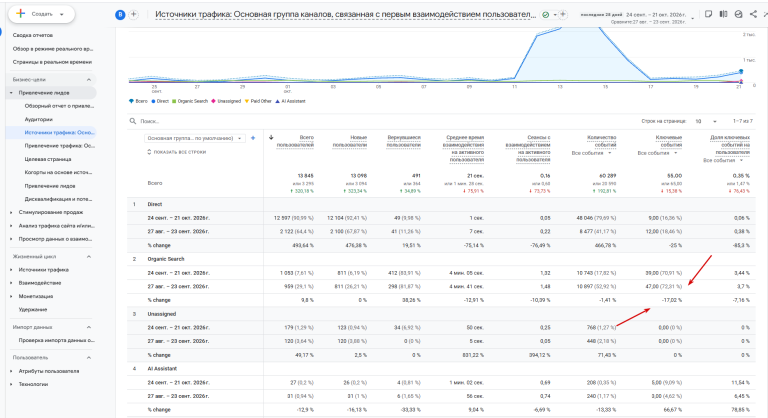Click the Organic Search row label
Viewport: 768px width, 418px height.
pyautogui.click(x=166, y=259)
